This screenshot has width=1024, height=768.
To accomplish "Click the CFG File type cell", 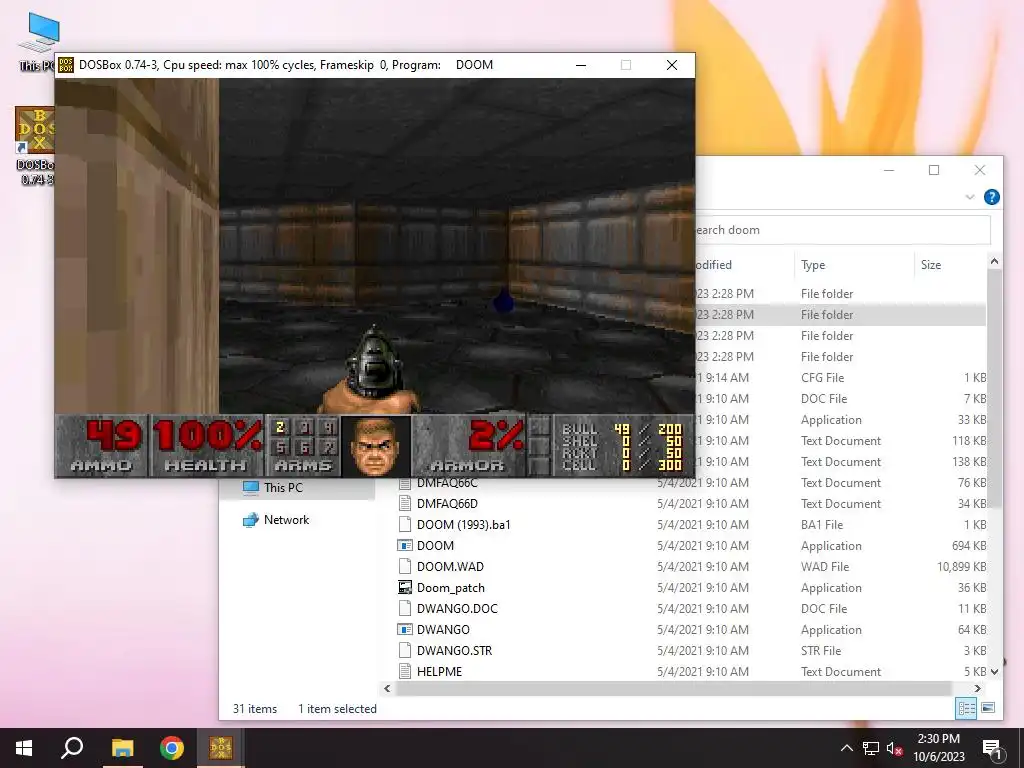I will pyautogui.click(x=822, y=377).
